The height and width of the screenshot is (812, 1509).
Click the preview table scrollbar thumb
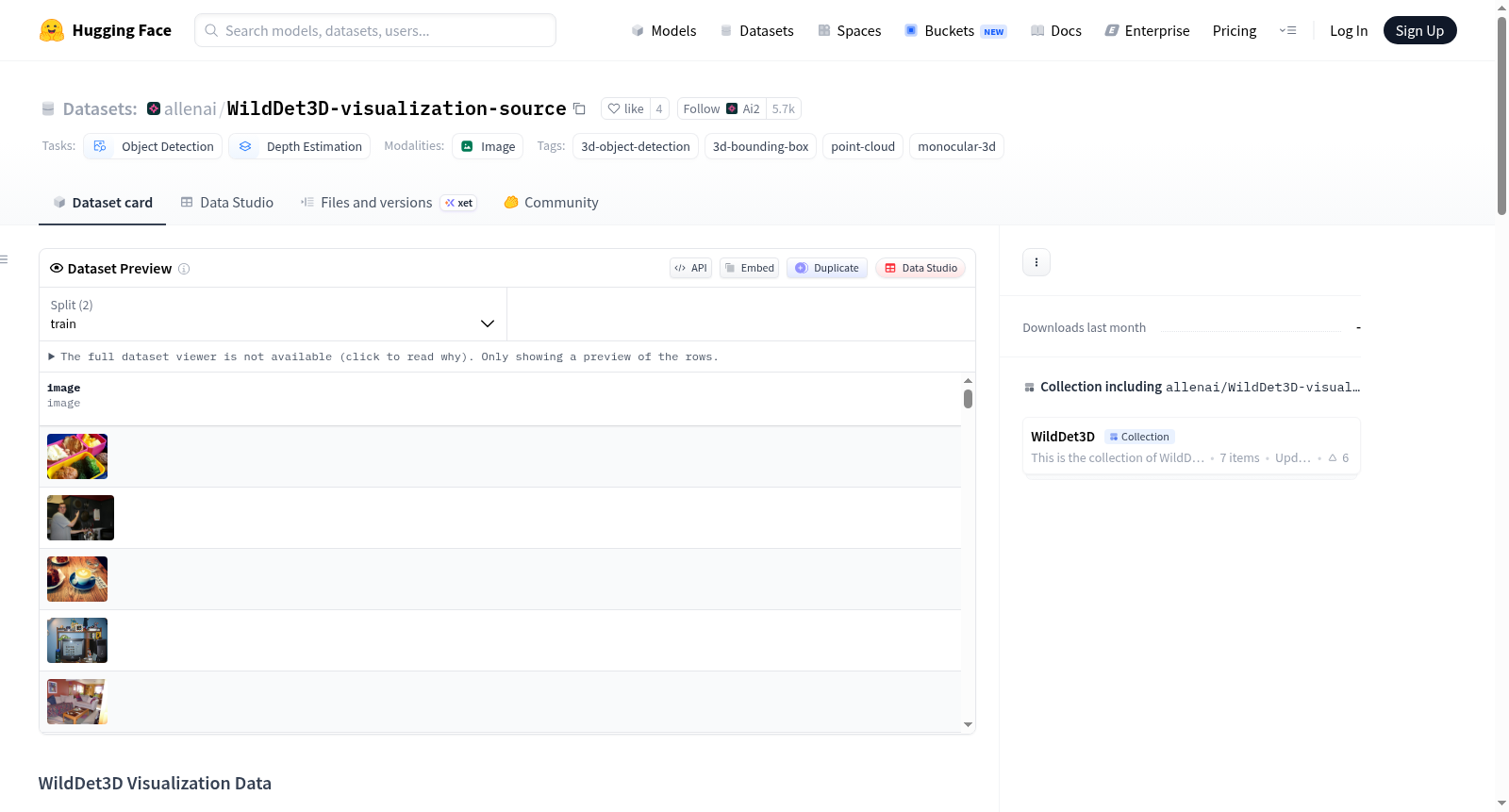tap(968, 399)
